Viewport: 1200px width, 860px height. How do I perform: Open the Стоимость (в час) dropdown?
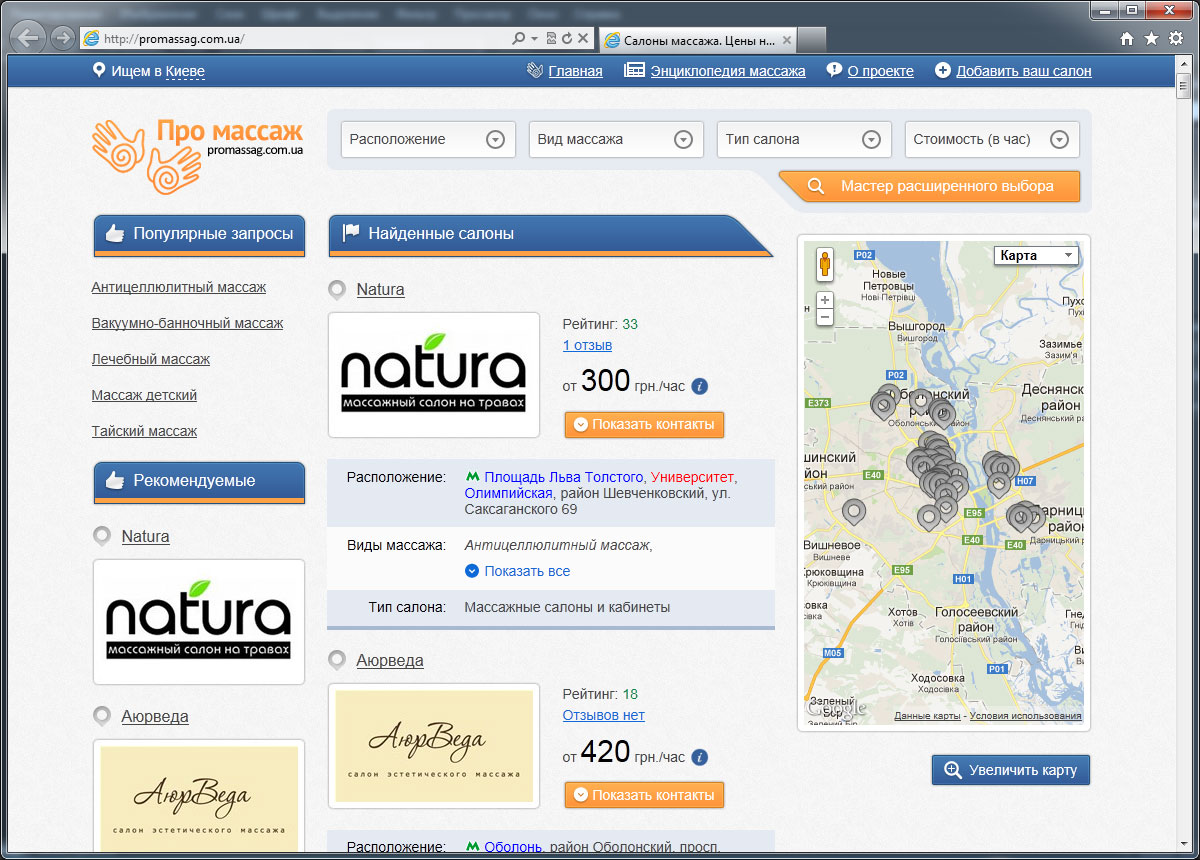point(992,139)
